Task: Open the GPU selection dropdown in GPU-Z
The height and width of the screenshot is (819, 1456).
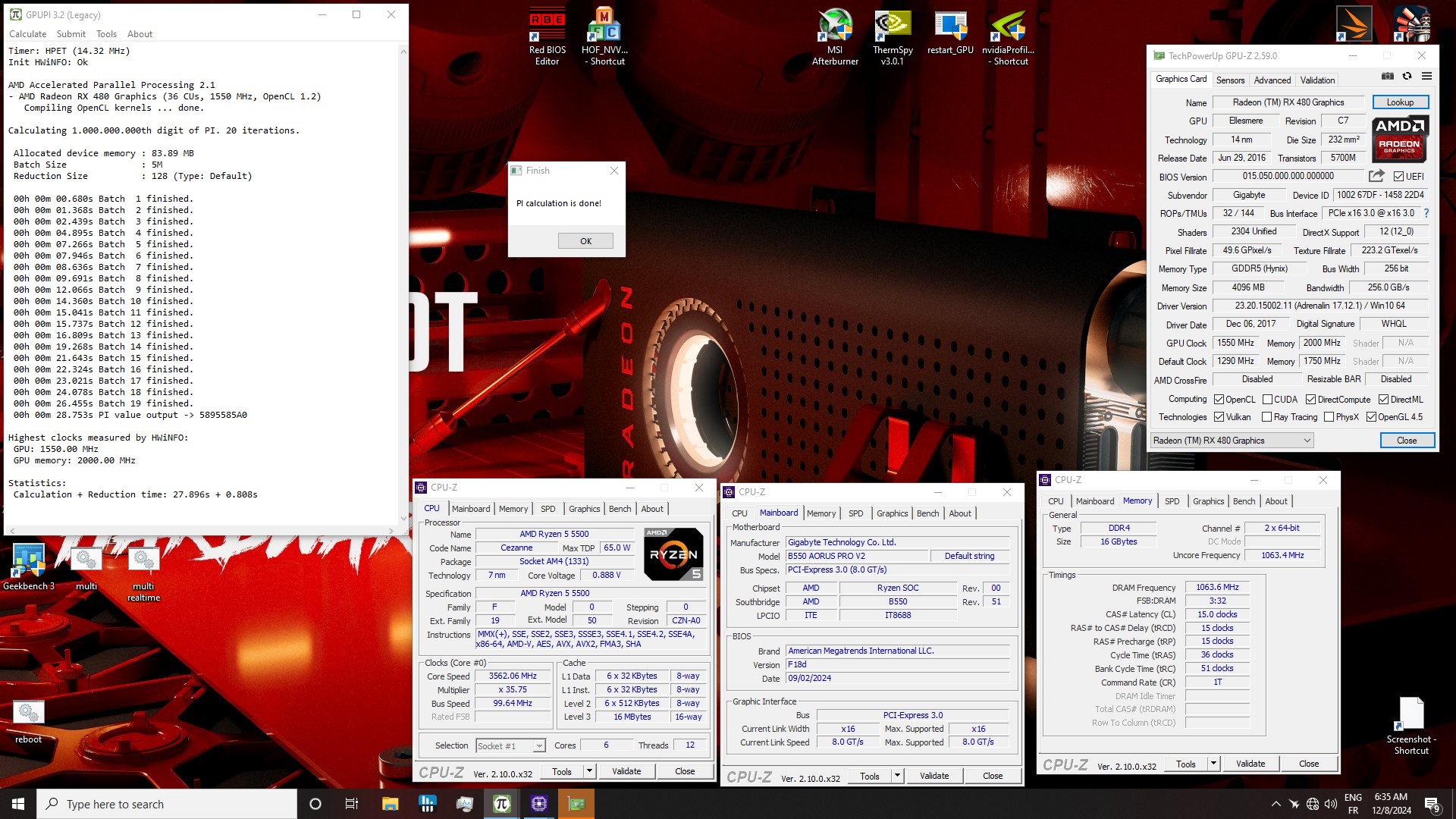Action: [1232, 441]
